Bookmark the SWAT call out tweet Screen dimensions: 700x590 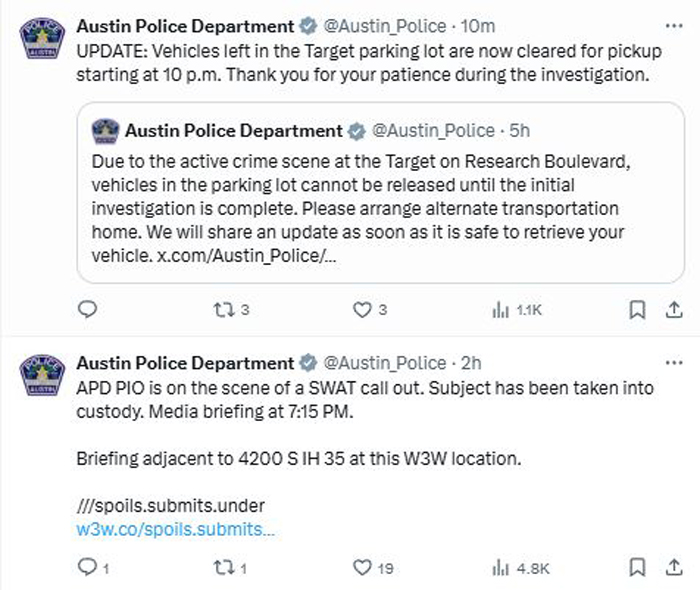637,568
